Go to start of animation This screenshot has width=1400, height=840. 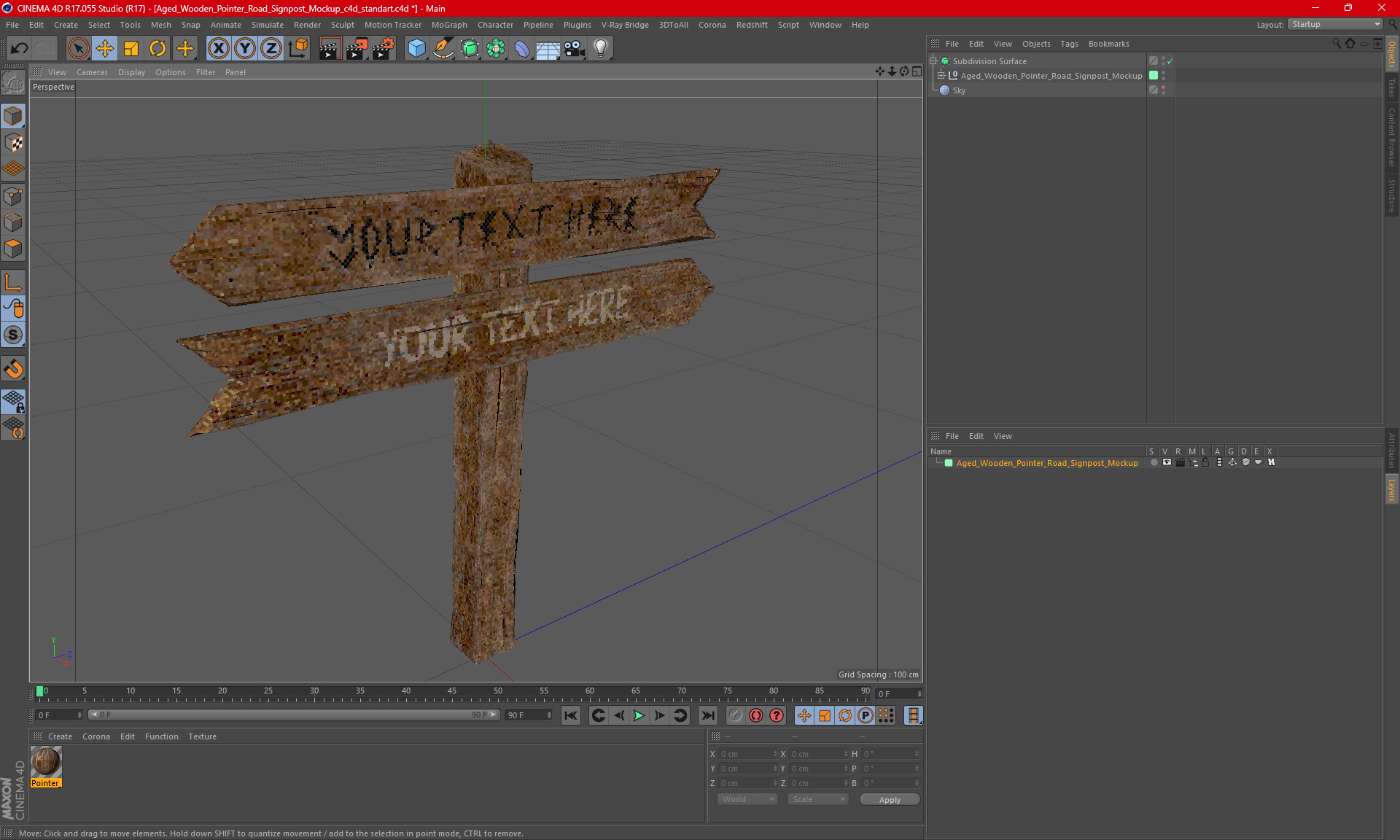(571, 715)
